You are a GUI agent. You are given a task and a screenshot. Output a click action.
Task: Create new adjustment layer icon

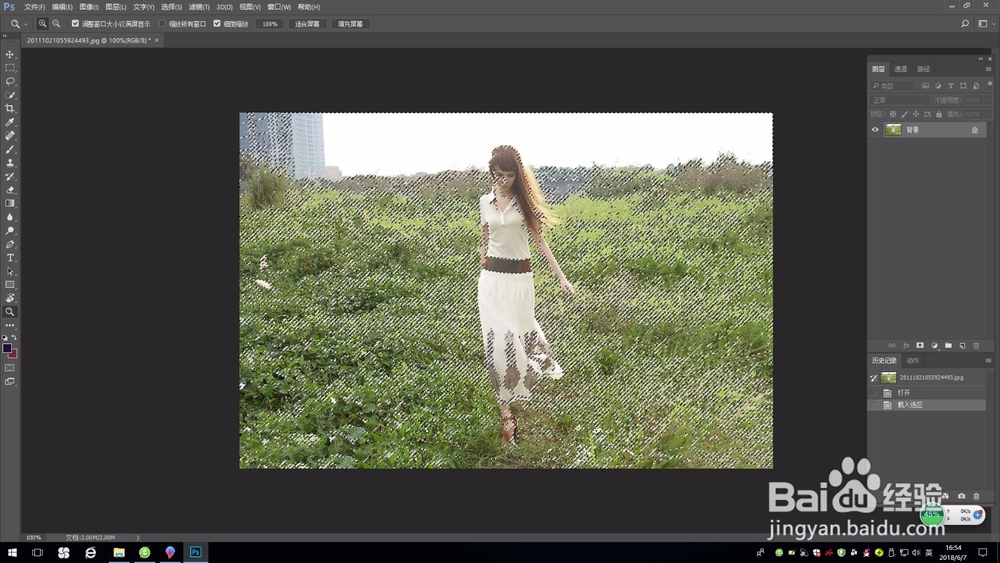[x=934, y=346]
